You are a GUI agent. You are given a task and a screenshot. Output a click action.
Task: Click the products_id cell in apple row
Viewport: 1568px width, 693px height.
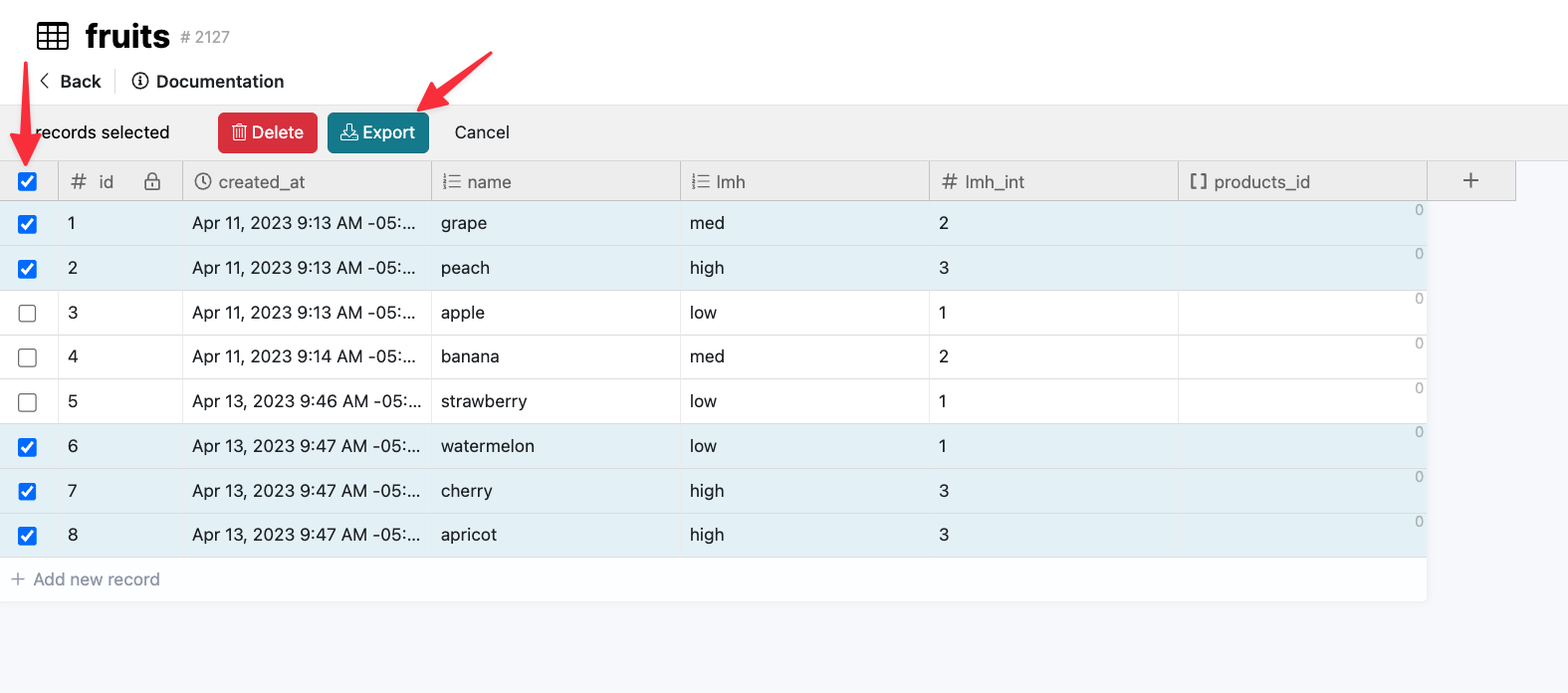click(x=1302, y=313)
